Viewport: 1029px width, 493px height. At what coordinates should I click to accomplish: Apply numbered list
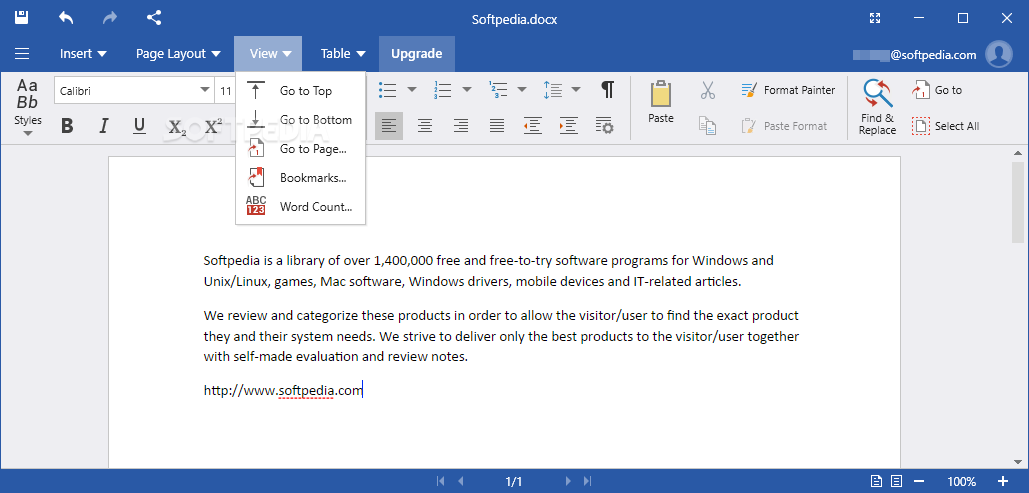click(443, 90)
